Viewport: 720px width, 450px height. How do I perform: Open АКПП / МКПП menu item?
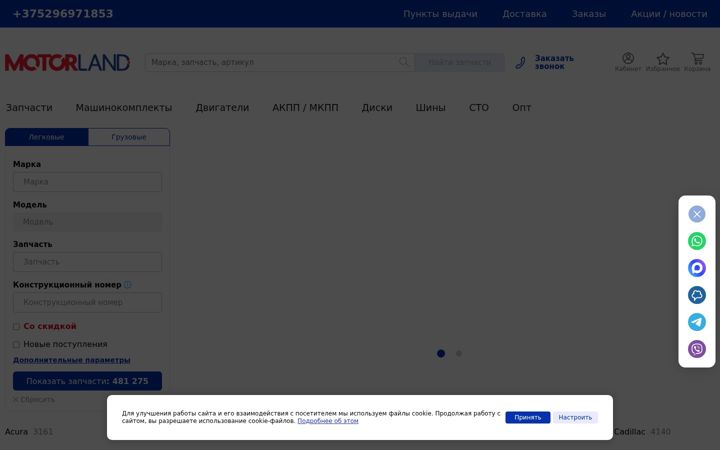(x=305, y=107)
